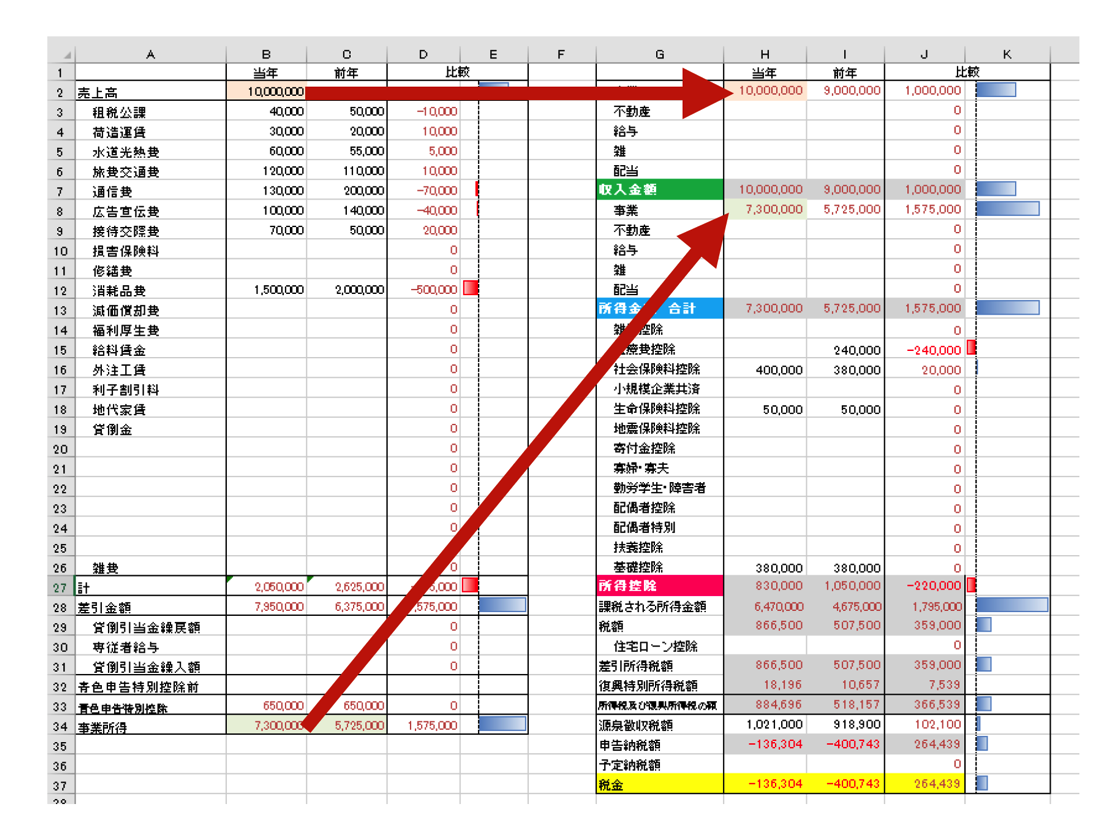
Task: Click the 荷造運賃 label cell
Action: pos(151,132)
